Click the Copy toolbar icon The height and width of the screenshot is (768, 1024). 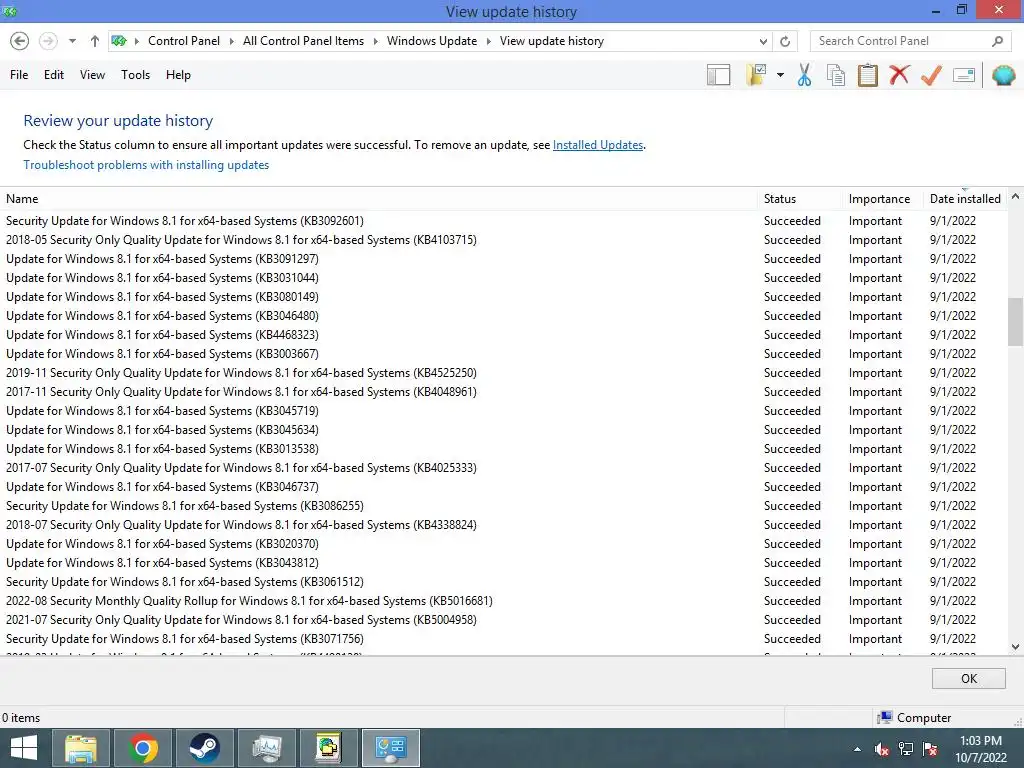pyautogui.click(x=835, y=75)
